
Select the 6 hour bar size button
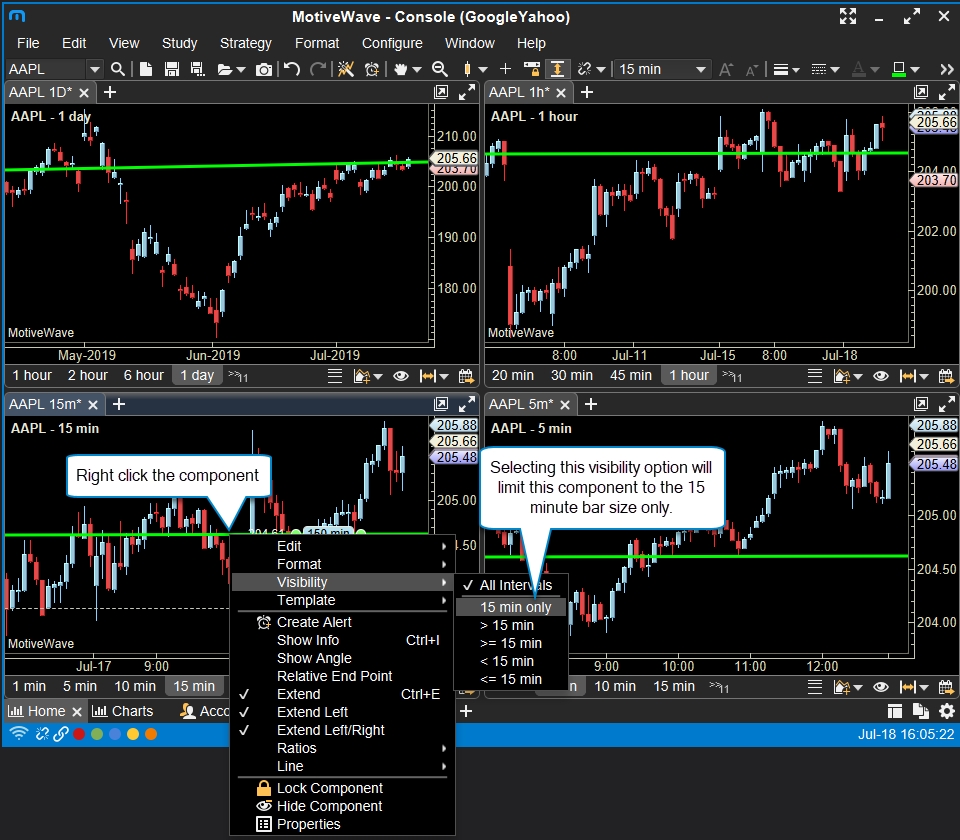click(143, 375)
